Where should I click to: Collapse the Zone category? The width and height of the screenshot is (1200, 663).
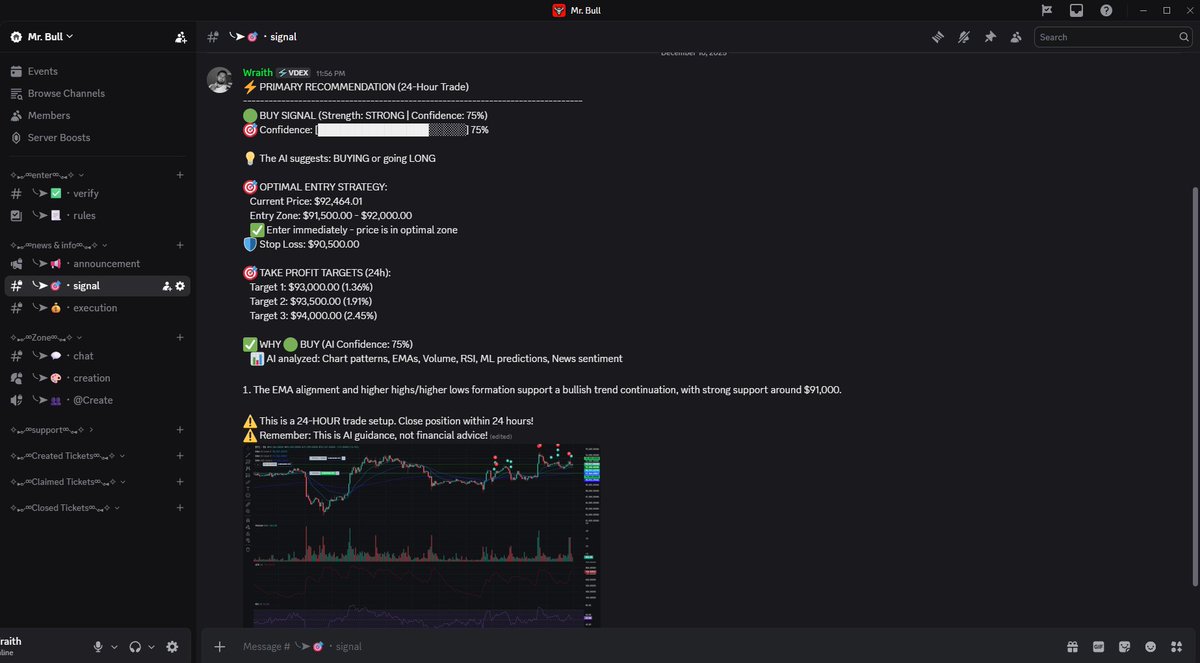tap(46, 337)
